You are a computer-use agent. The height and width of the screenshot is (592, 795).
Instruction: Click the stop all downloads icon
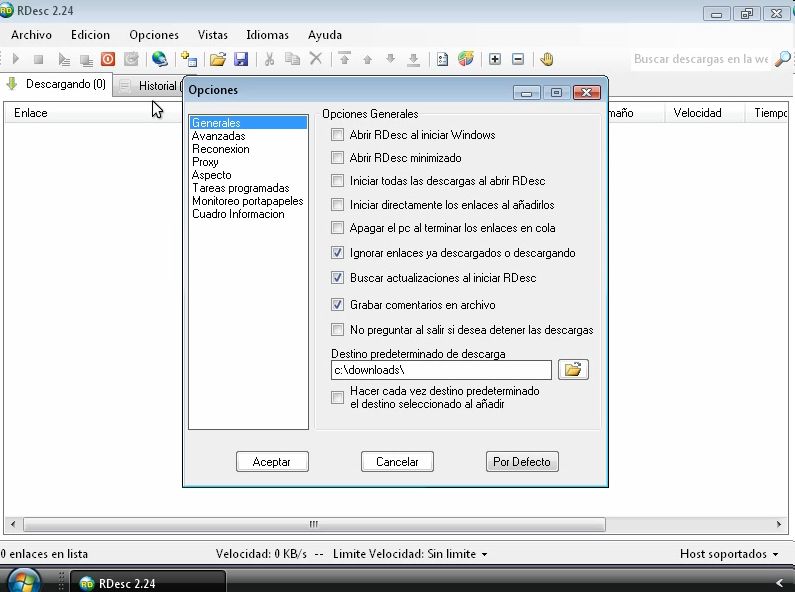pyautogui.click(x=86, y=60)
